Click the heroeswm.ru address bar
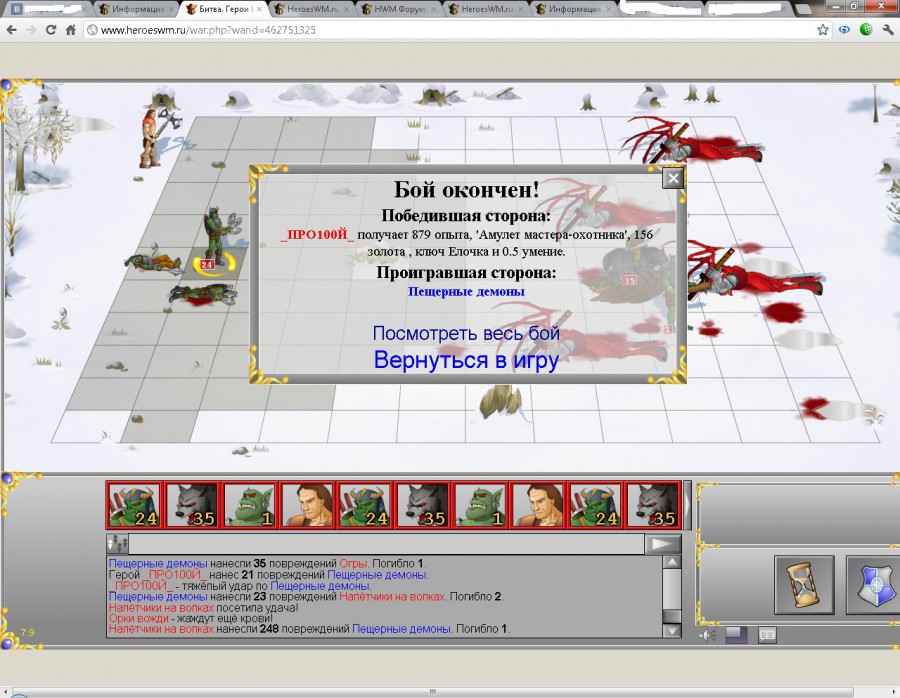This screenshot has height=698, width=900. coord(450,30)
